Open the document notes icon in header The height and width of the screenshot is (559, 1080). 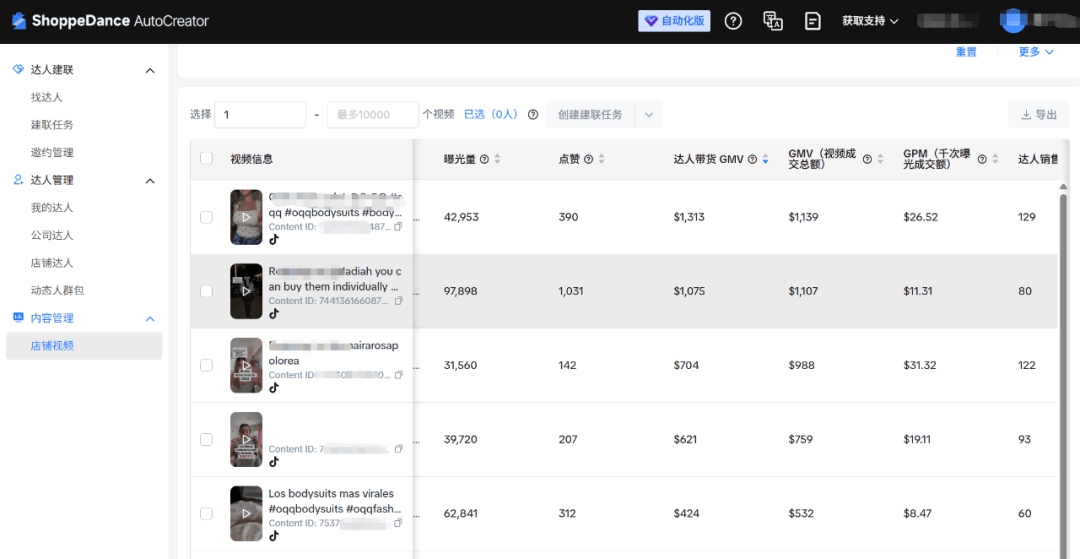point(813,21)
